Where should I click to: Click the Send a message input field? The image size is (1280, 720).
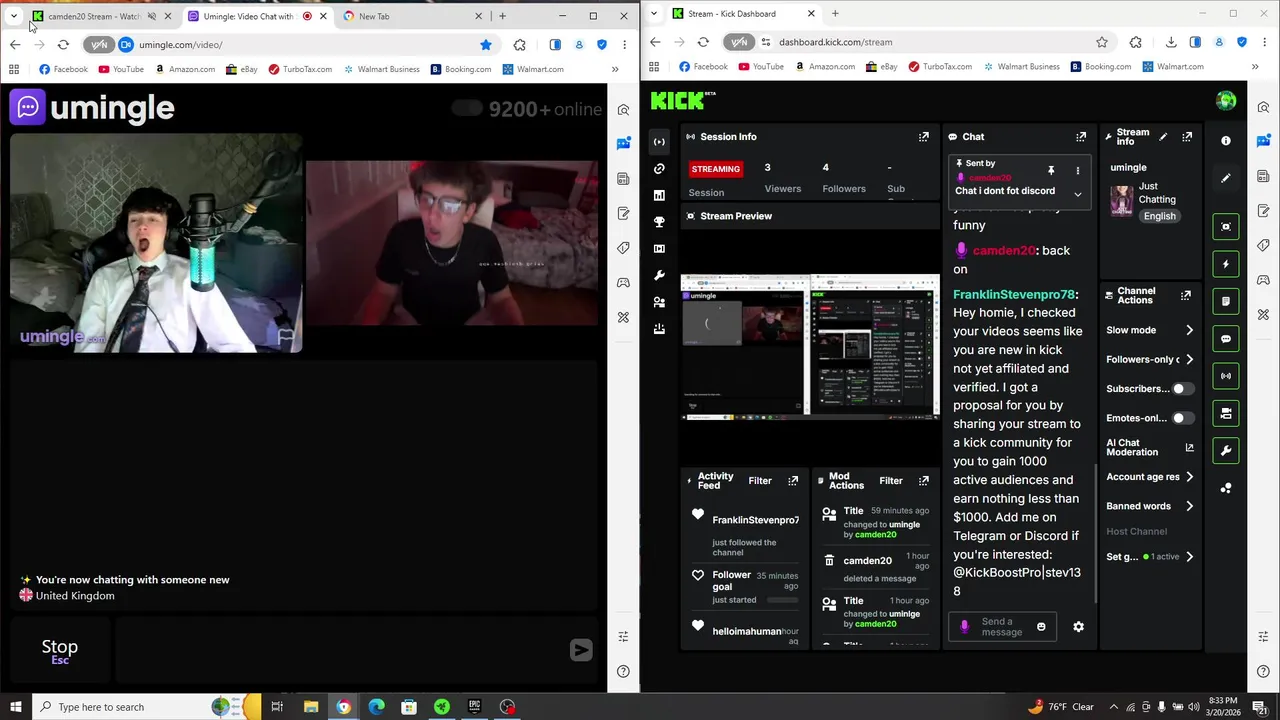pyautogui.click(x=1003, y=627)
